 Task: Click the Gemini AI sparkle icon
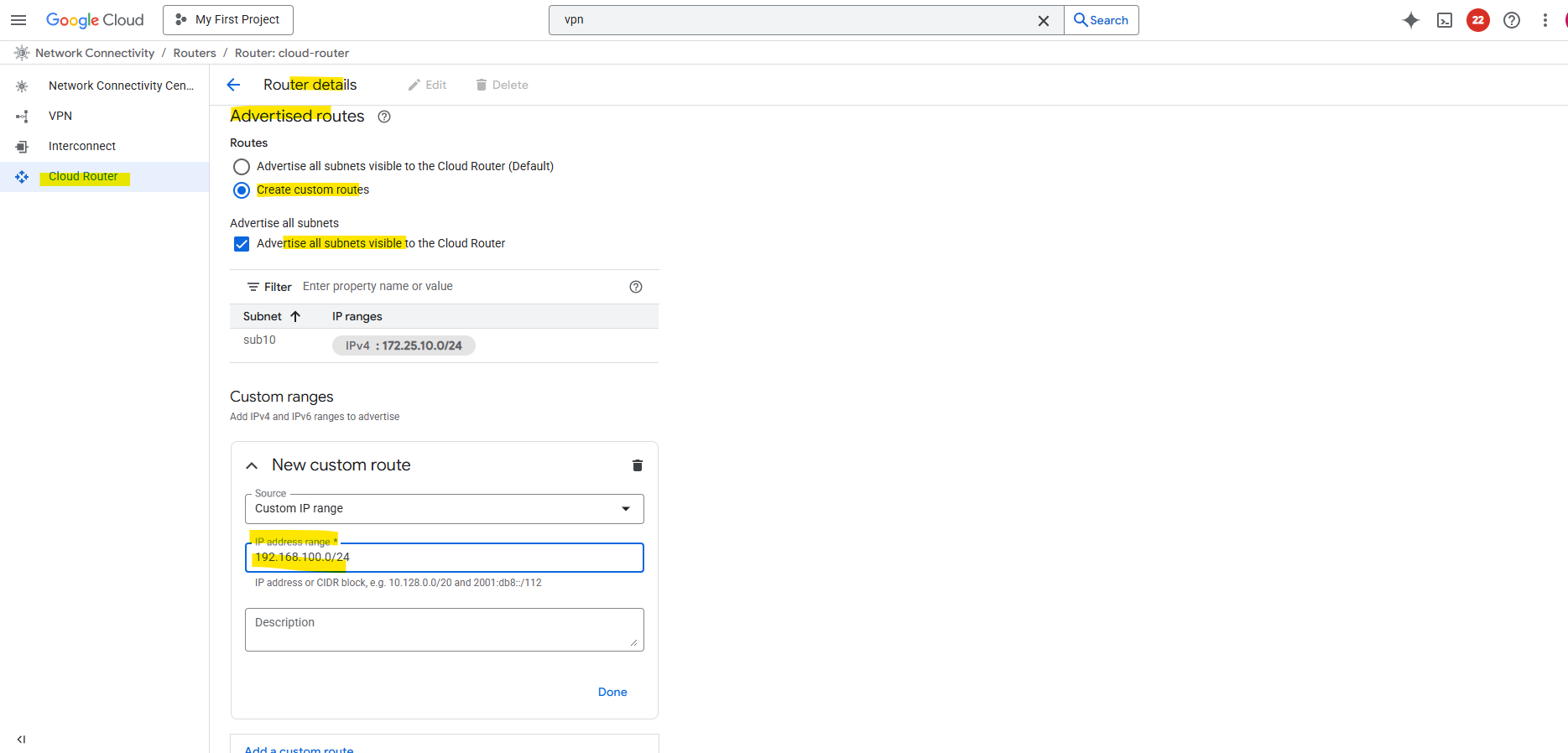tap(1411, 20)
